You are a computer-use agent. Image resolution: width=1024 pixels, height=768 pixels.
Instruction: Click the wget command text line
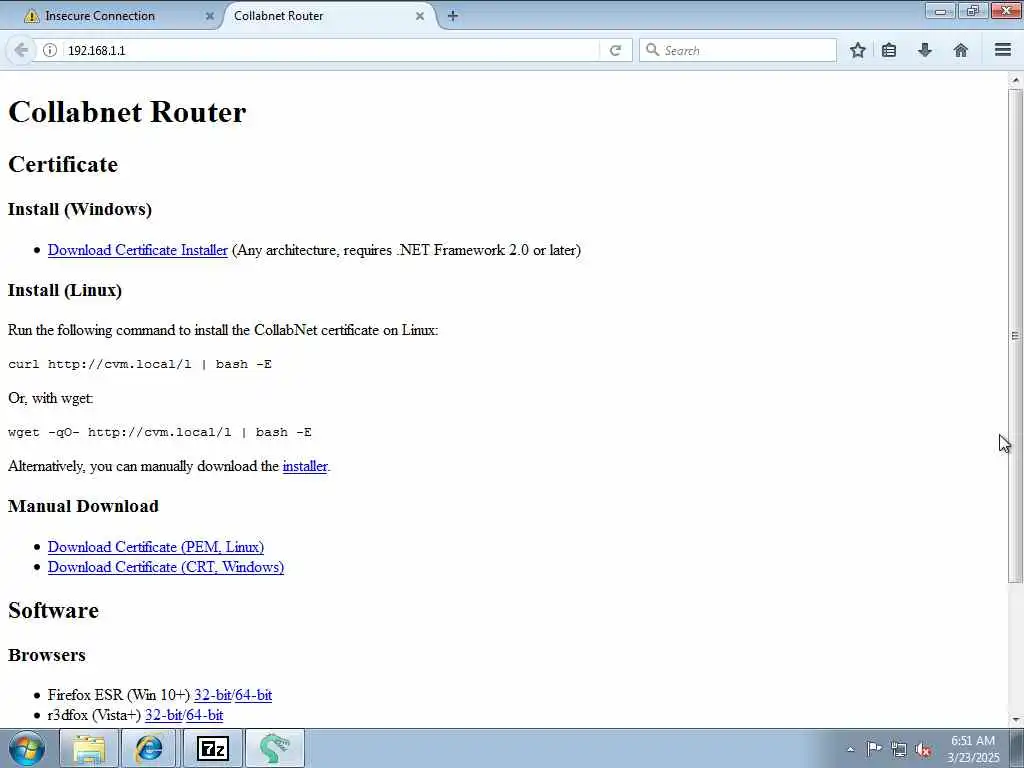click(160, 432)
